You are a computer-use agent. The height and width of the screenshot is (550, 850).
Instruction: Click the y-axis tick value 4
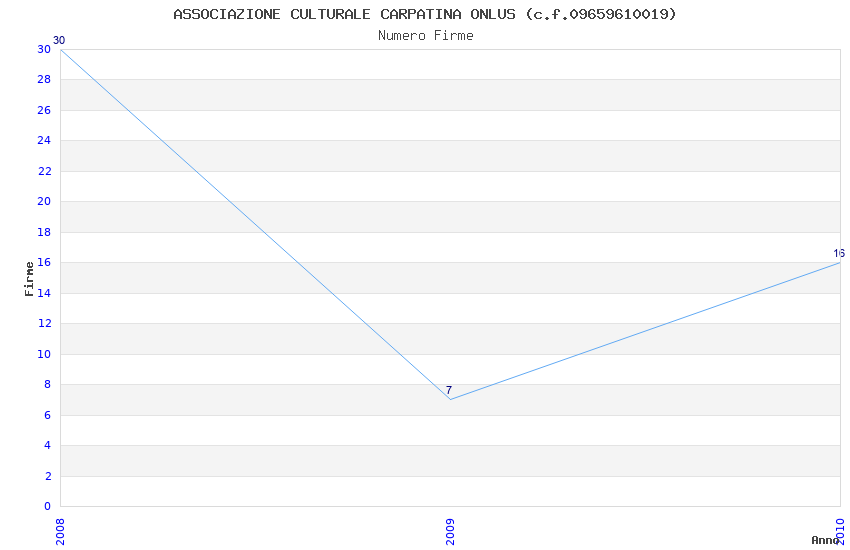(x=48, y=445)
